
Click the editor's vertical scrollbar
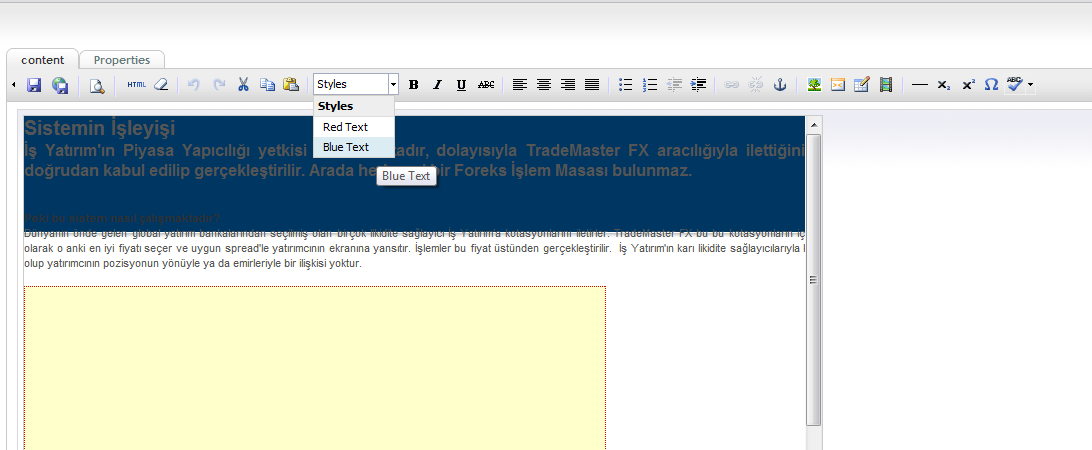click(x=813, y=280)
